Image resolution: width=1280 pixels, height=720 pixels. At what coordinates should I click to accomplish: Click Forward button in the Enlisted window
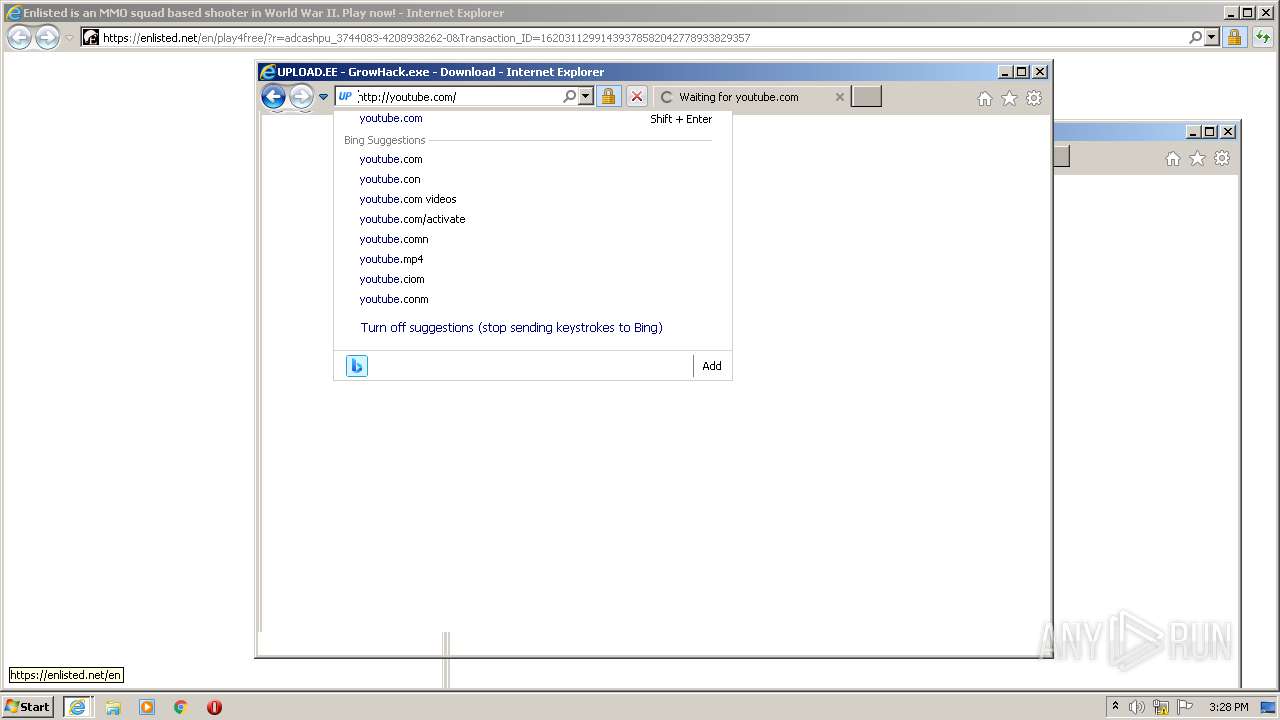coord(47,38)
